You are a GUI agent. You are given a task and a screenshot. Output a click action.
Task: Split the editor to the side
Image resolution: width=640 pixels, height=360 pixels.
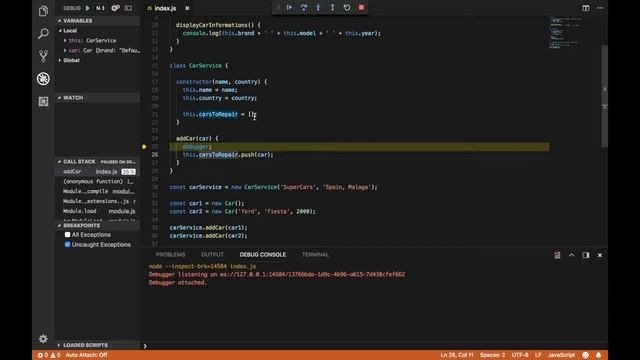pyautogui.click(x=586, y=8)
